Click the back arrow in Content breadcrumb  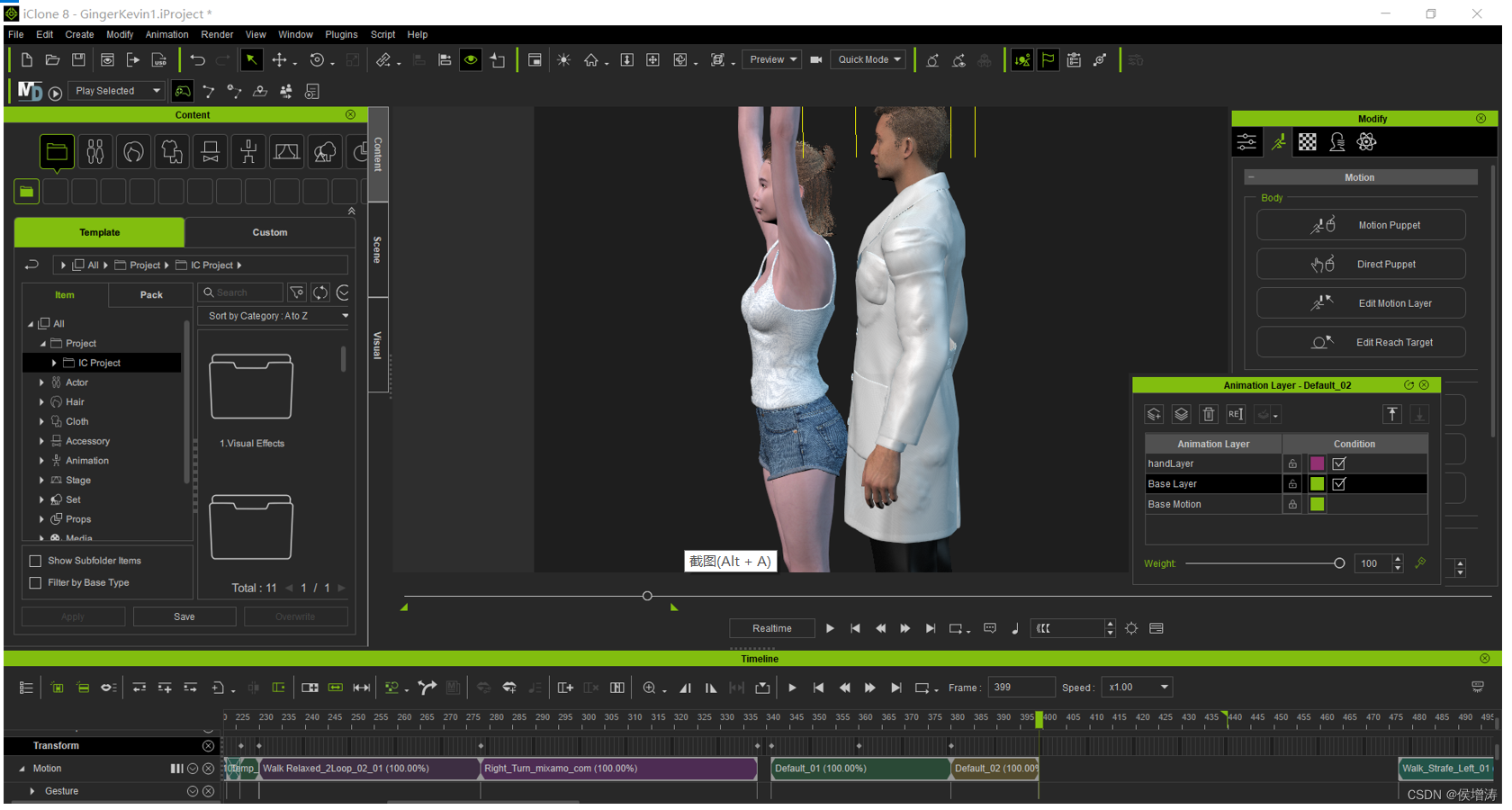31,265
